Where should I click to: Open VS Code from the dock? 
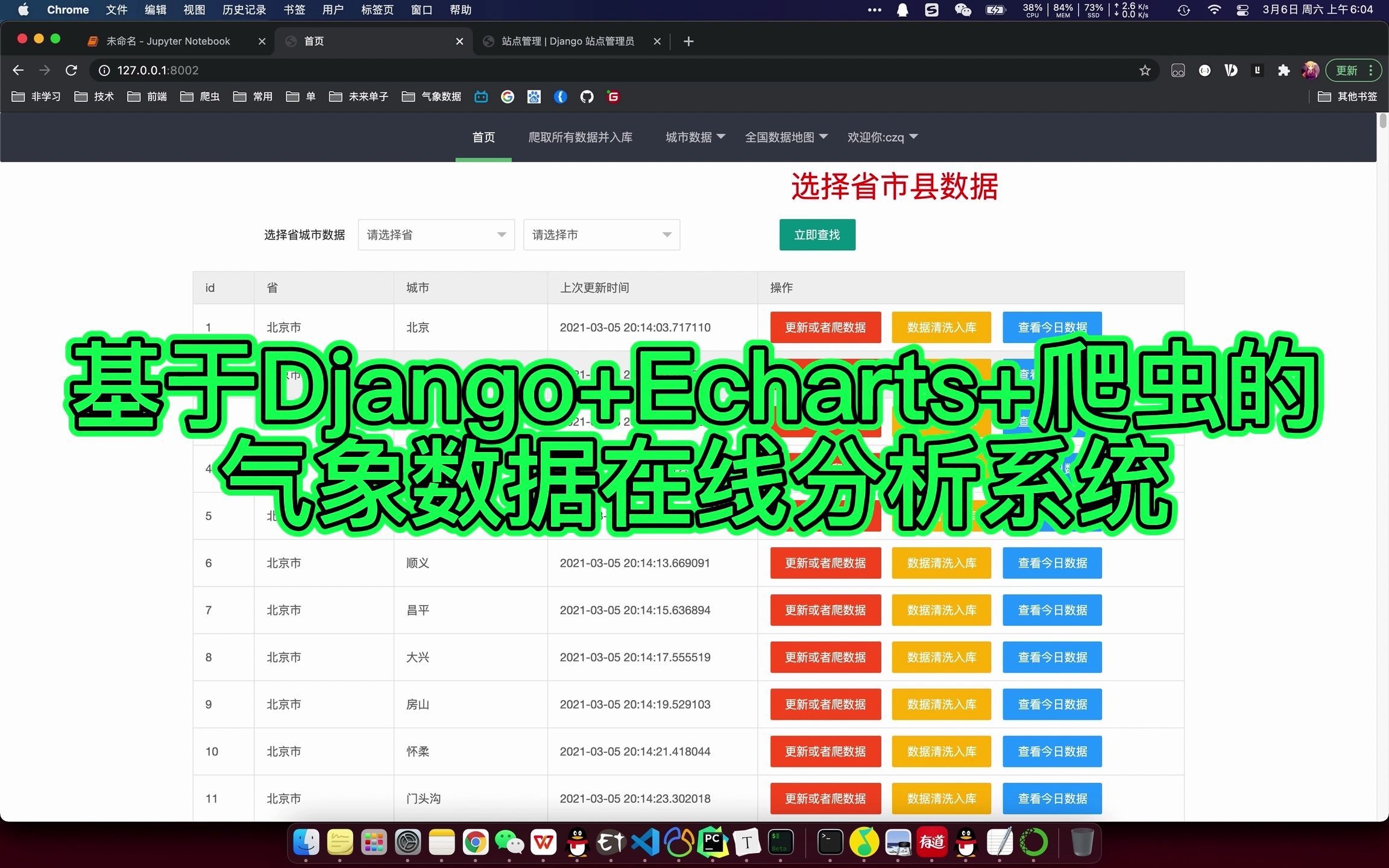[x=645, y=842]
